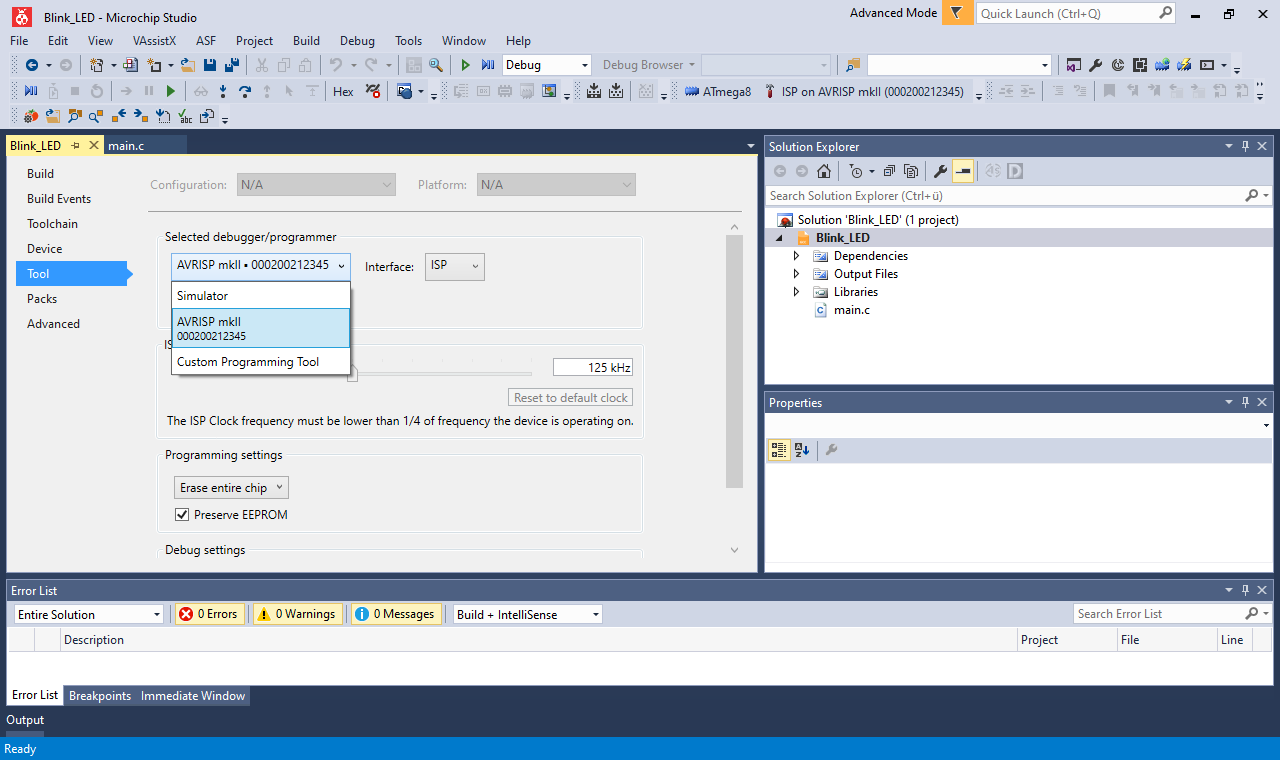Screen dimensions: 1280x760
Task: Select AVRISP mkII from the tool list
Action: coord(261,328)
